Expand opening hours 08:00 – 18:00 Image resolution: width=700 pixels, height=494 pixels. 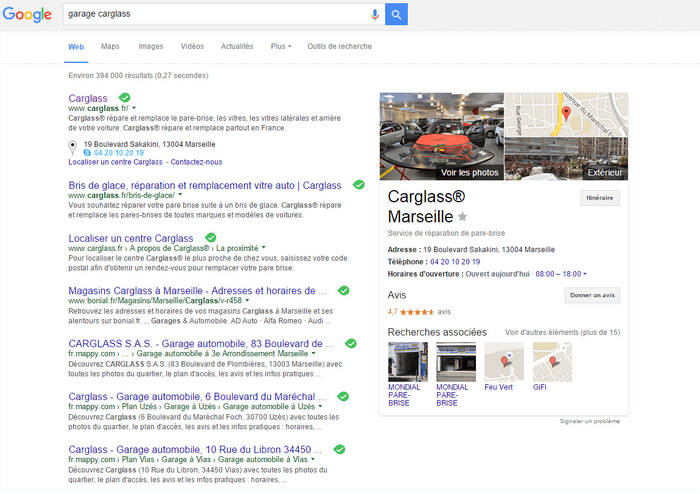pos(561,274)
